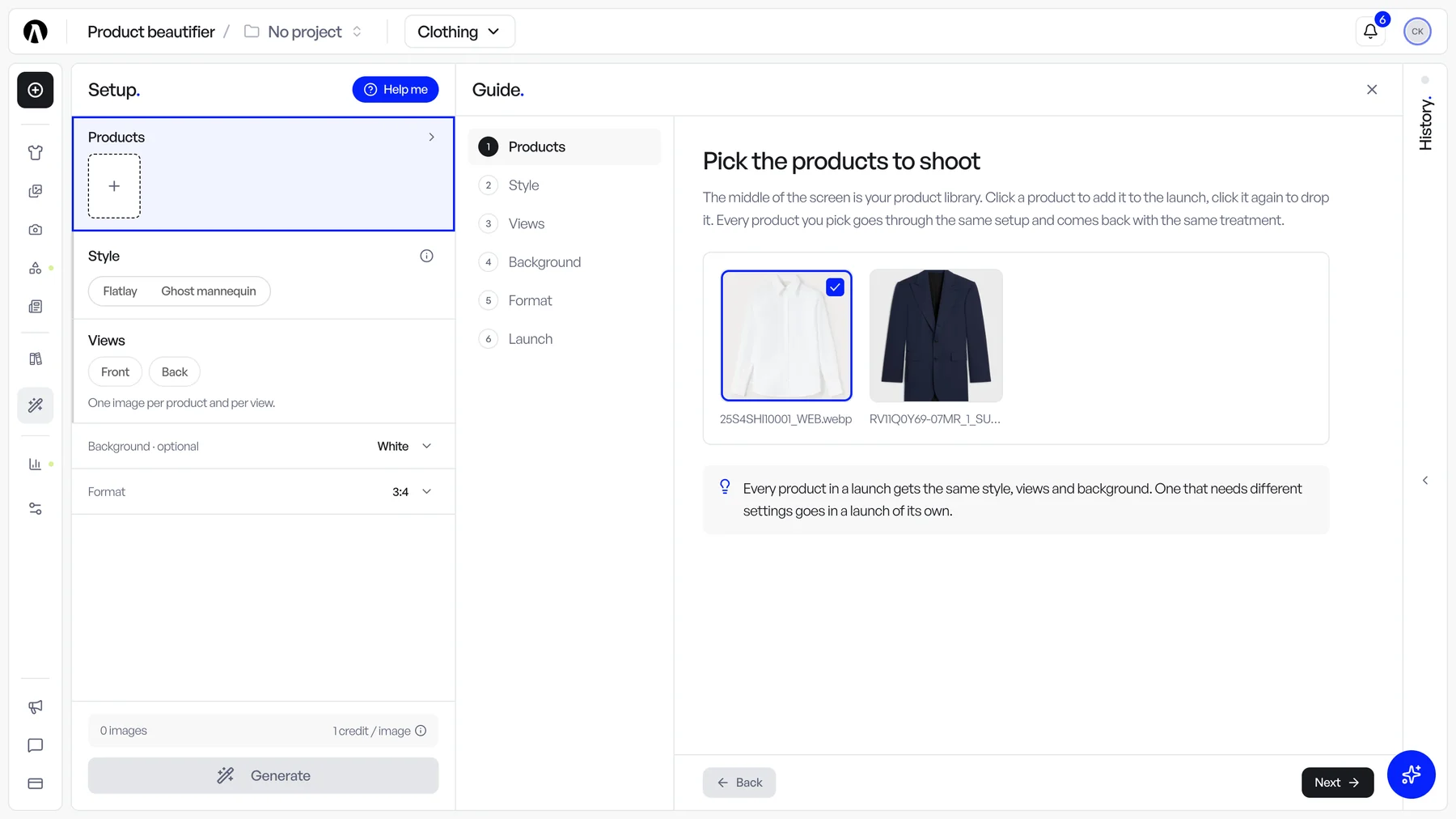Open the notifications bell
This screenshot has height=819, width=1456.
click(x=1370, y=32)
